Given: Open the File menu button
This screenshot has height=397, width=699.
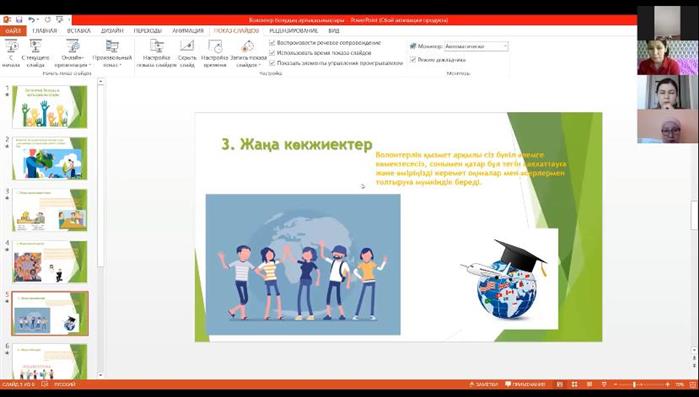Looking at the screenshot, I should coord(13,31).
